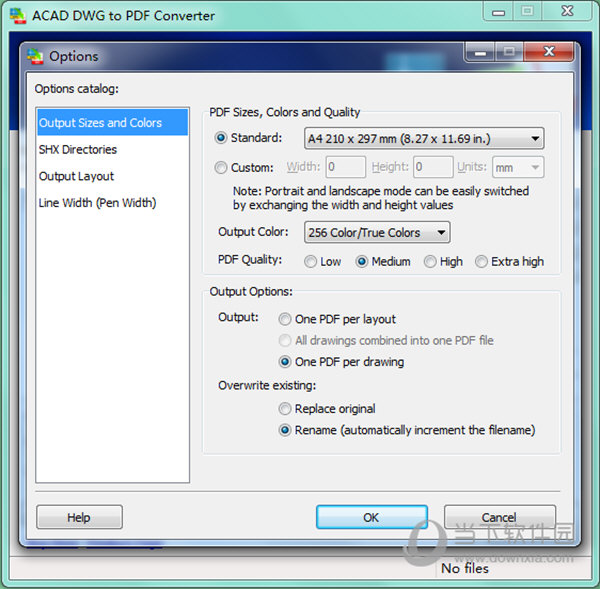
Task: Select Output Sizes and Colors category
Action: pos(112,122)
